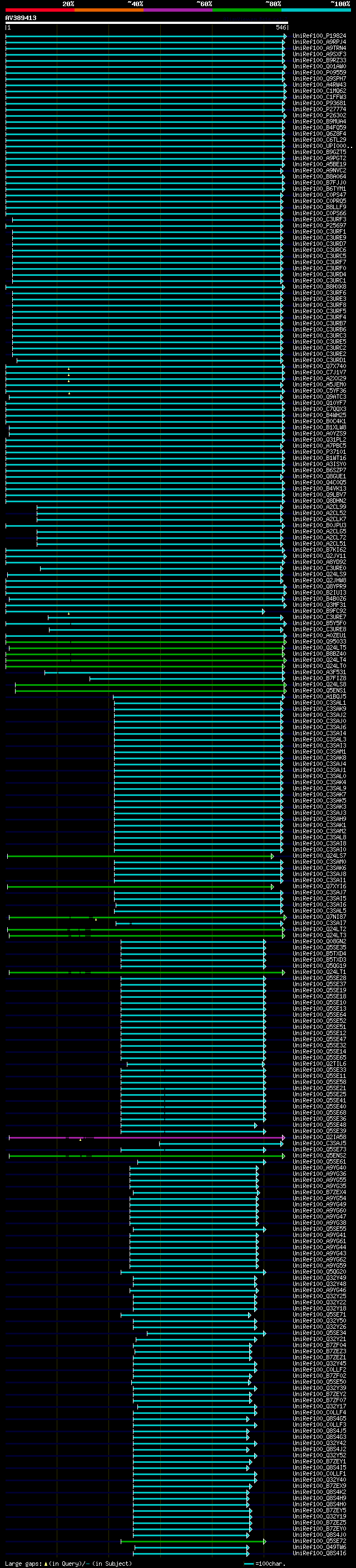This screenshot has width=356, height=1568.
Task: Click the UniRef100_Q32Y49 label
Action: tap(319, 1278)
